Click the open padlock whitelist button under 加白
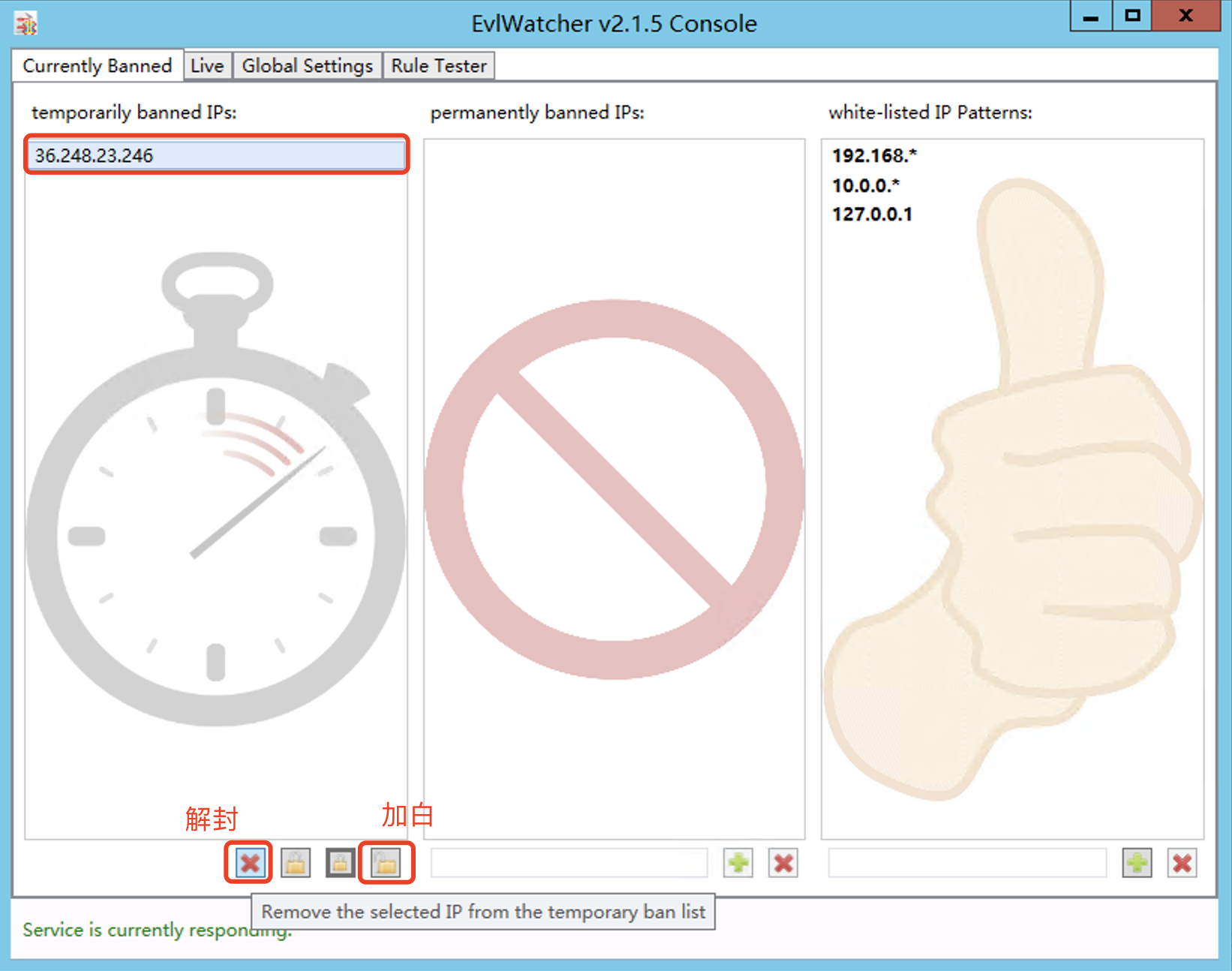The image size is (1232, 971). [386, 863]
